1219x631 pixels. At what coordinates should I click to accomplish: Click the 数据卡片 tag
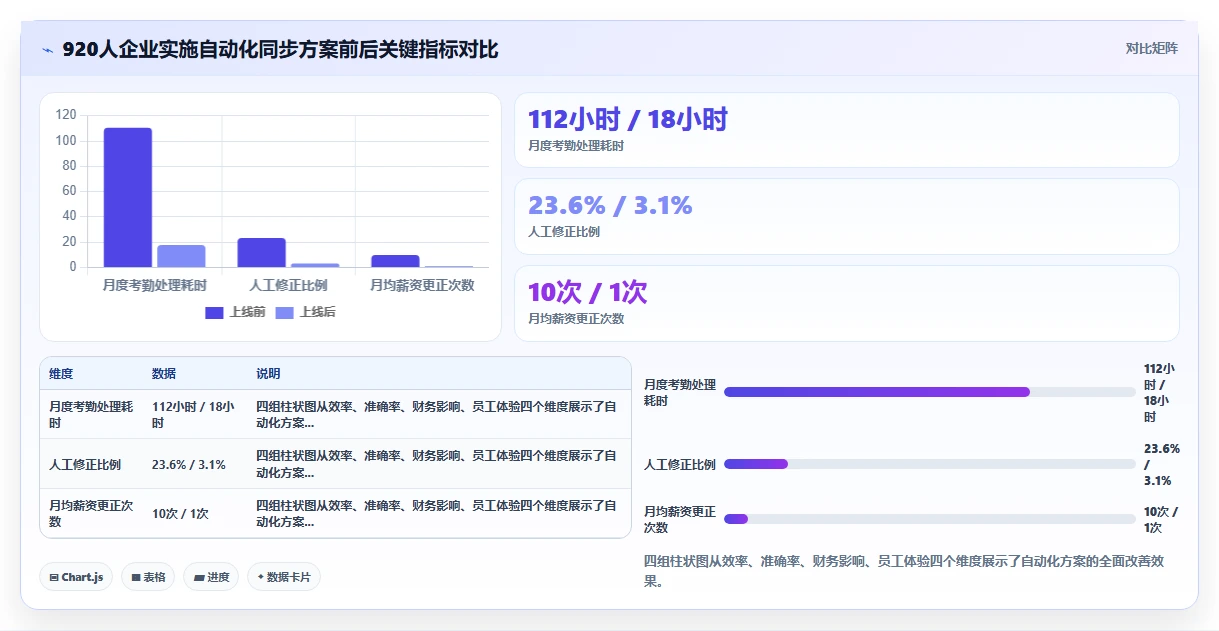tap(284, 577)
